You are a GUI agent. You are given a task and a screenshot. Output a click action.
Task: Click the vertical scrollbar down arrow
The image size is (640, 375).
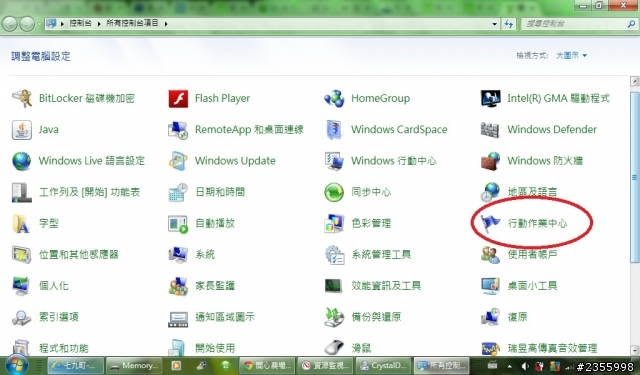pos(634,350)
